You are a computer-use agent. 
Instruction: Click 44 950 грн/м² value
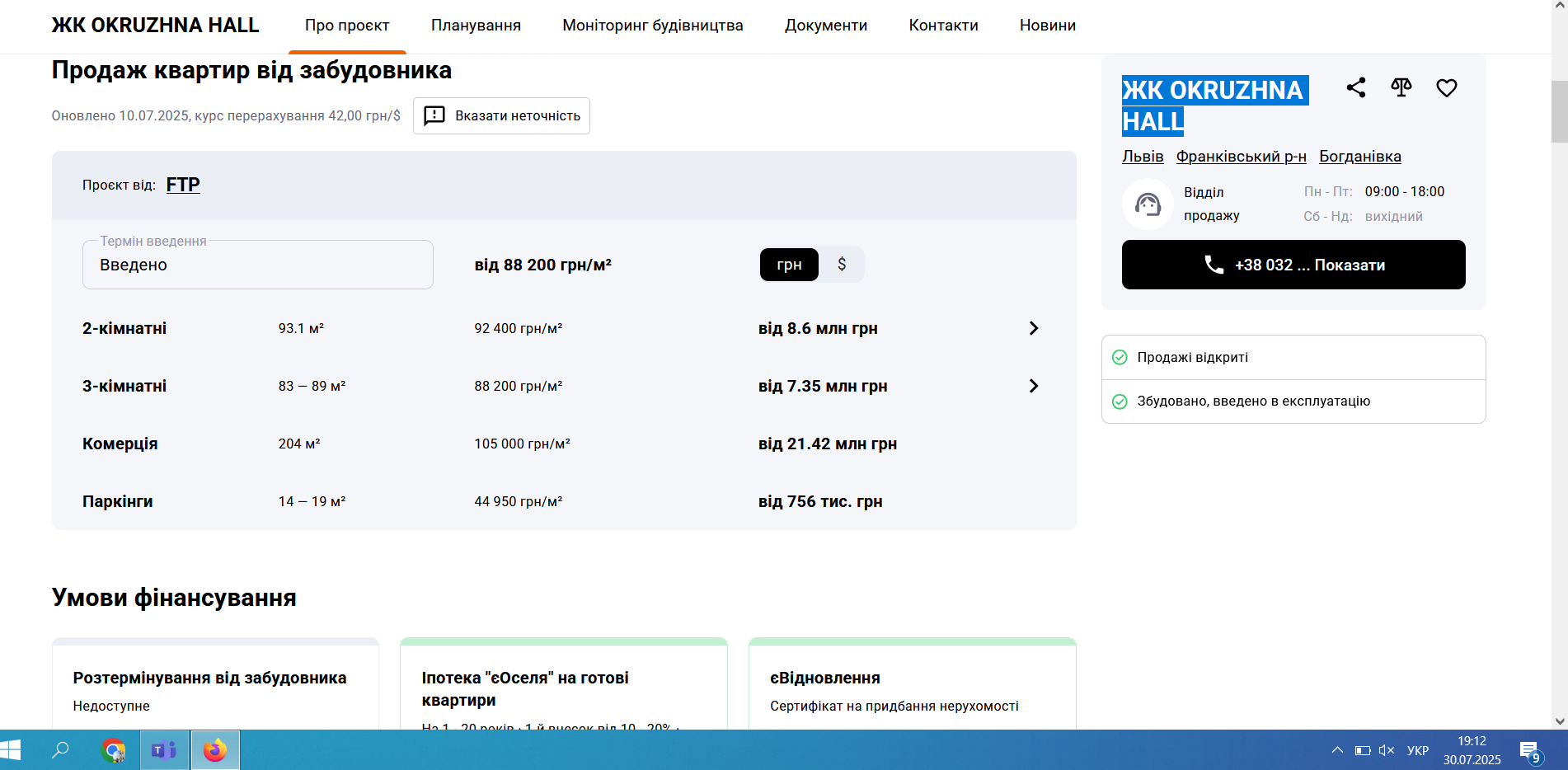coord(518,501)
